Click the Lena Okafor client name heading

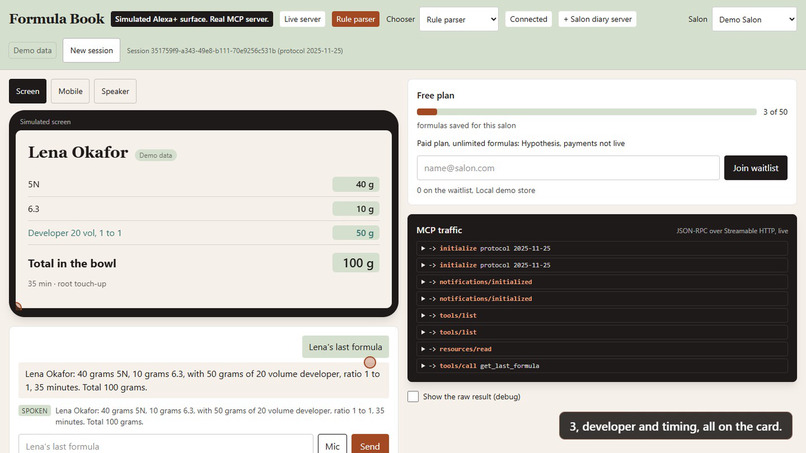point(78,152)
